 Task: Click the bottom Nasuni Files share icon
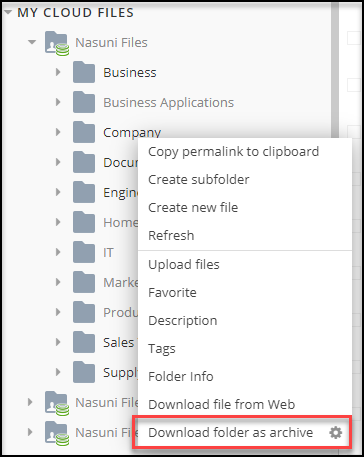click(x=57, y=433)
